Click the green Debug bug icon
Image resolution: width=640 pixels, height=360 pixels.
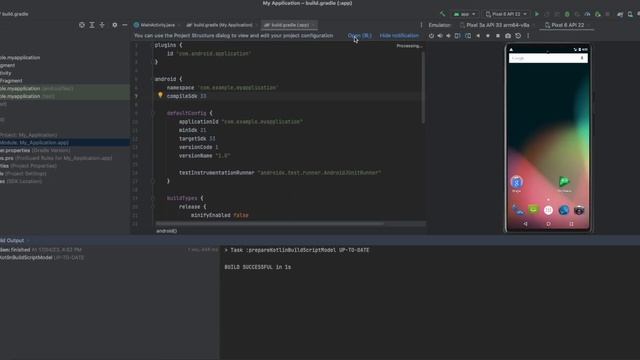point(567,14)
